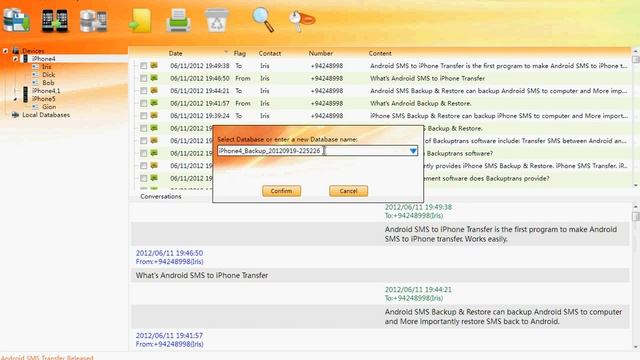The width and height of the screenshot is (640, 360).
Task: Click the Flag column header
Action: point(240,53)
